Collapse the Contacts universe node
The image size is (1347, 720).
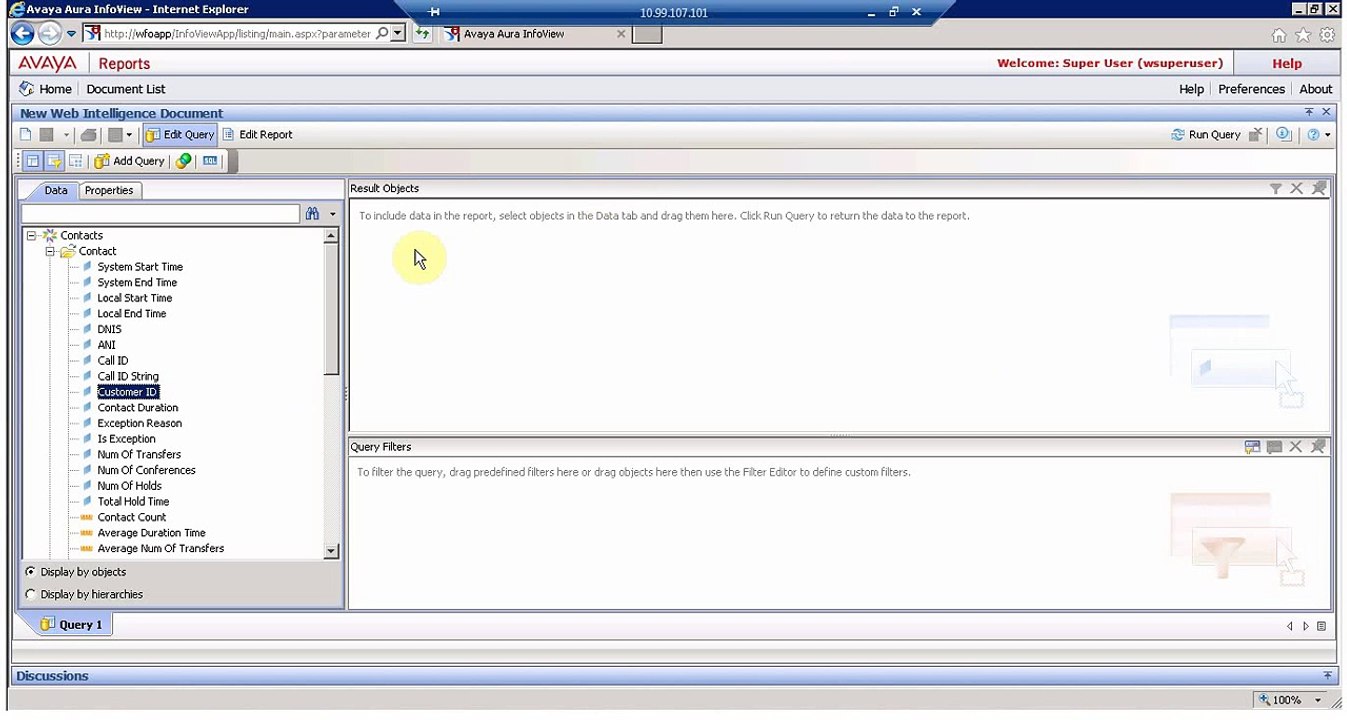tap(32, 236)
